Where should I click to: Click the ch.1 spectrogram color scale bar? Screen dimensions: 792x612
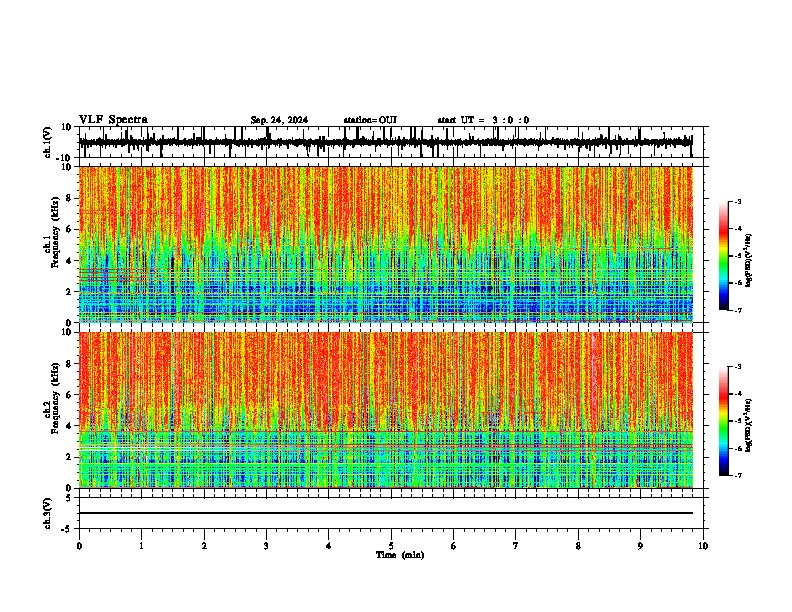click(x=724, y=256)
